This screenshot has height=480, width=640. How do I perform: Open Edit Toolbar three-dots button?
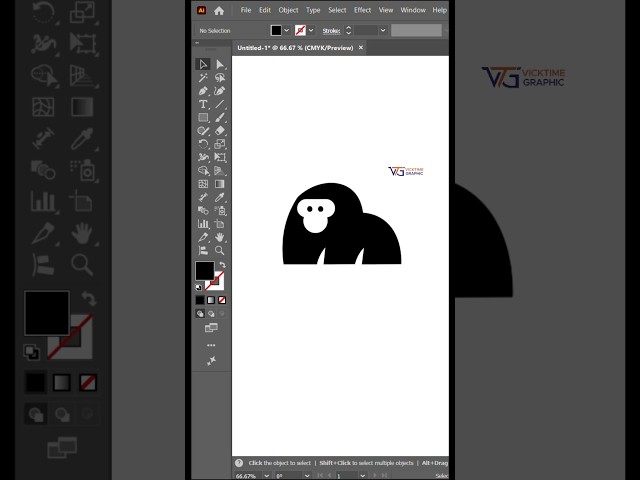211,345
